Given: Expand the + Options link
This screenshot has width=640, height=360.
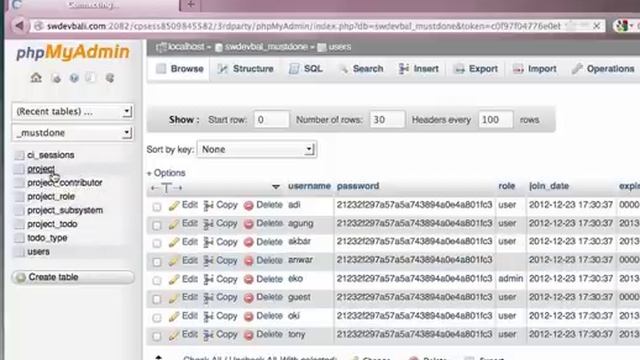Looking at the screenshot, I should 166,173.
